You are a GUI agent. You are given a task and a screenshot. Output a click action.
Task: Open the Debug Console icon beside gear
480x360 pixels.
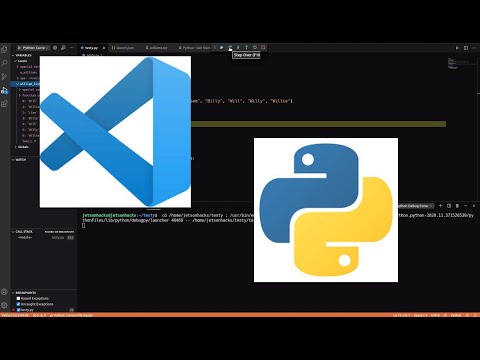coord(63,48)
